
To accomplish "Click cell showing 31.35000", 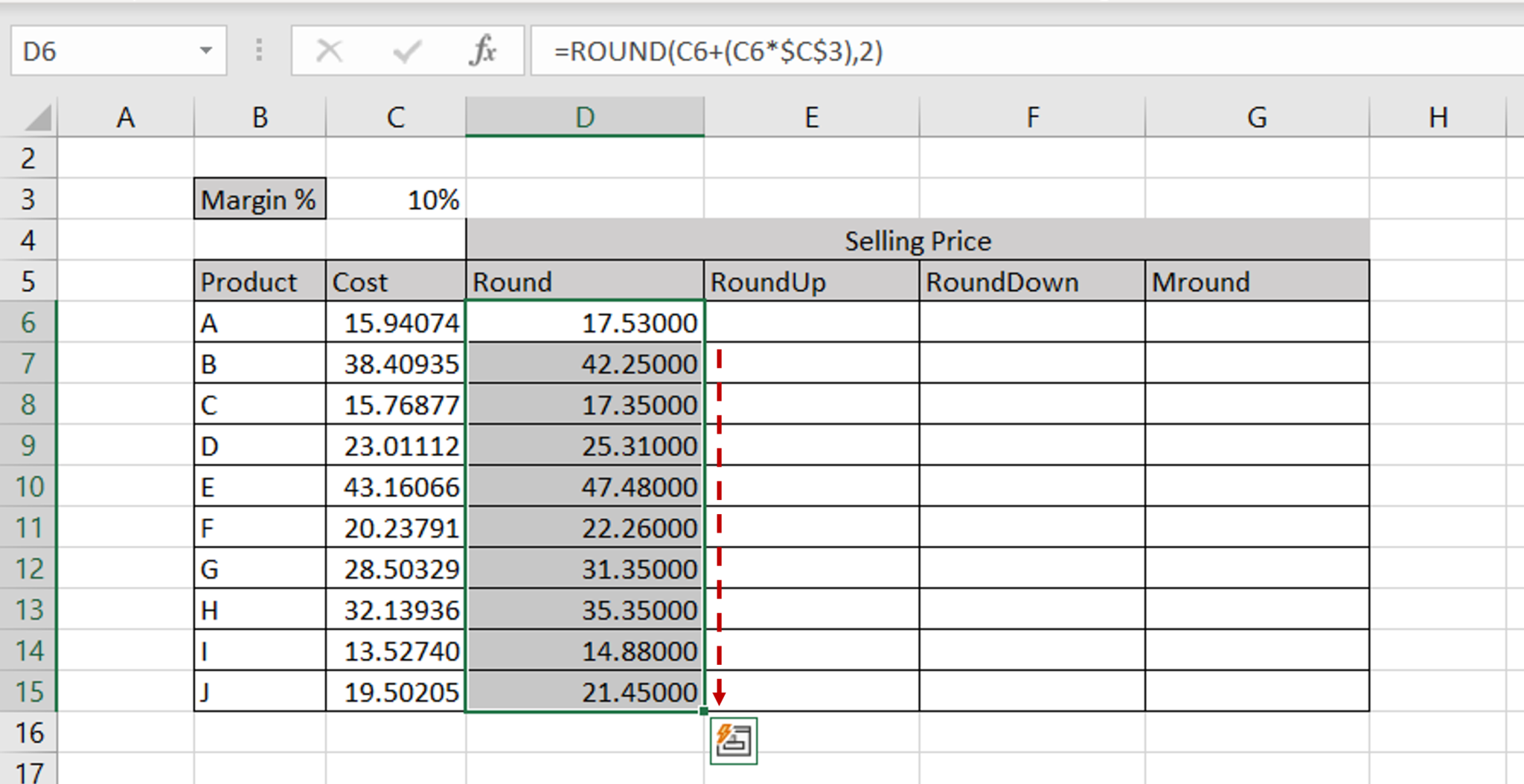I will point(585,568).
